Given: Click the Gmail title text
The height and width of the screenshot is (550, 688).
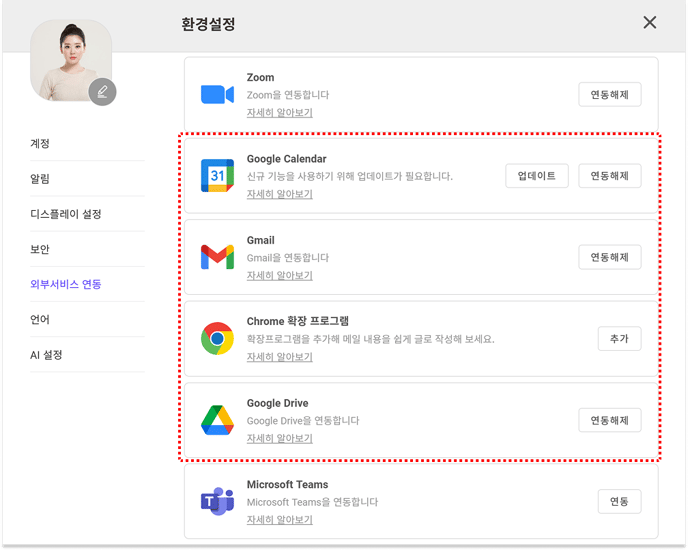Looking at the screenshot, I should pos(261,240).
